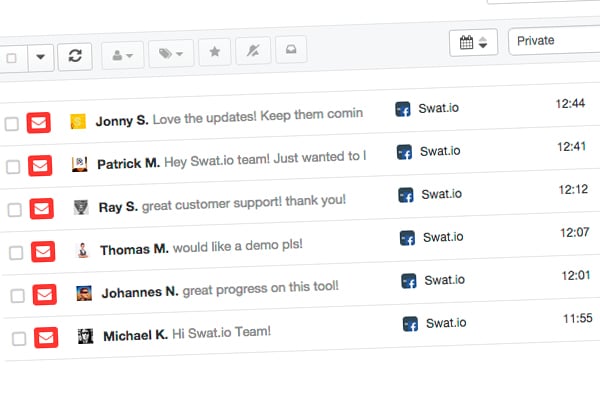Check the box for Michael K. message
This screenshot has width=600, height=400.
(x=19, y=338)
